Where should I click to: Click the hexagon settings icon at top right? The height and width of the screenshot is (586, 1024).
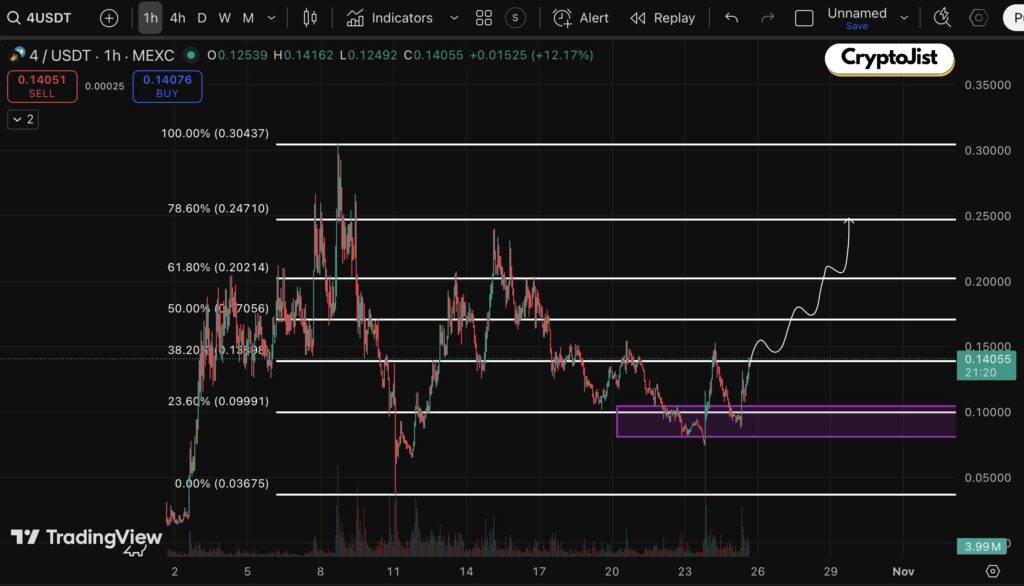979,18
